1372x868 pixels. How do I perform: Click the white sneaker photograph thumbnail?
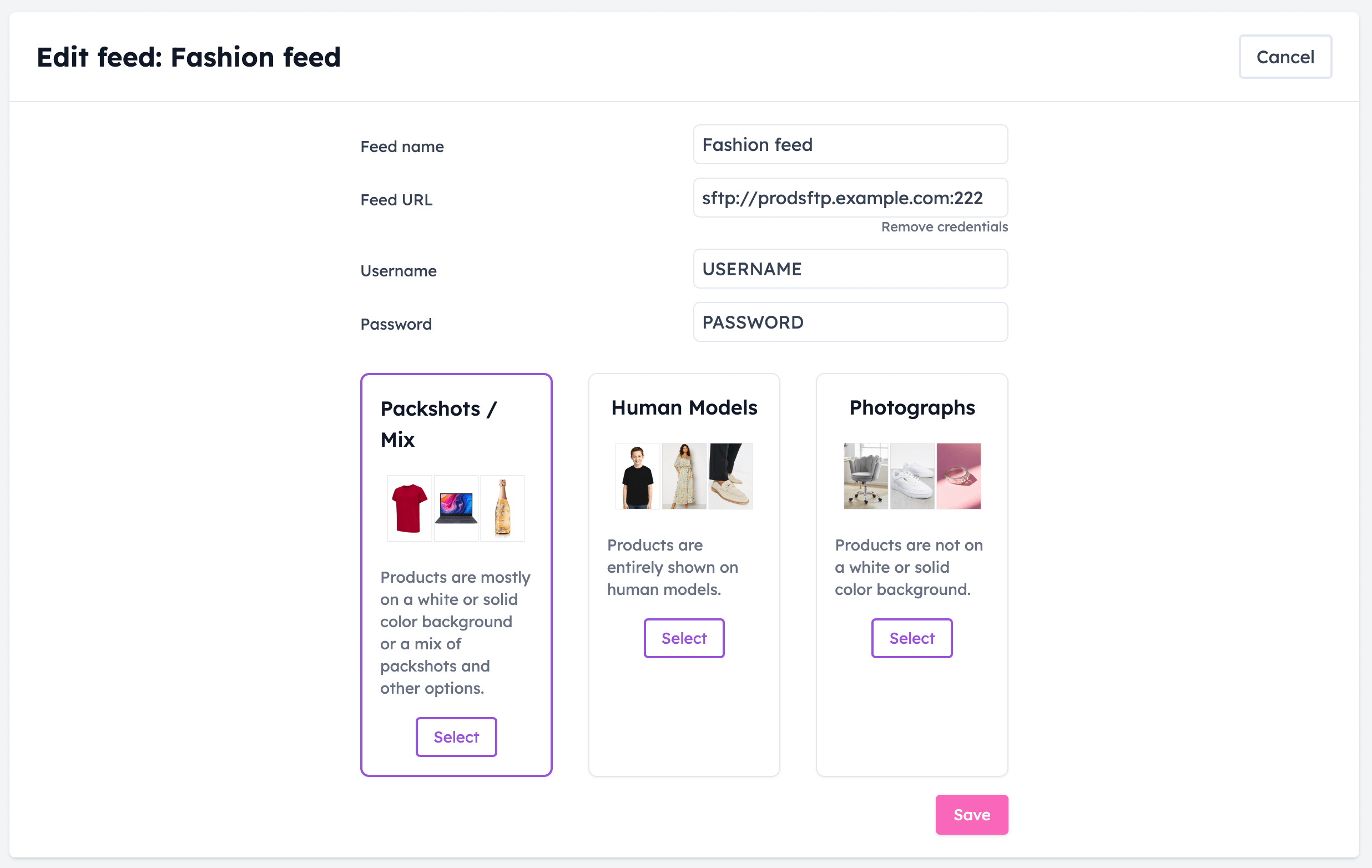click(912, 476)
